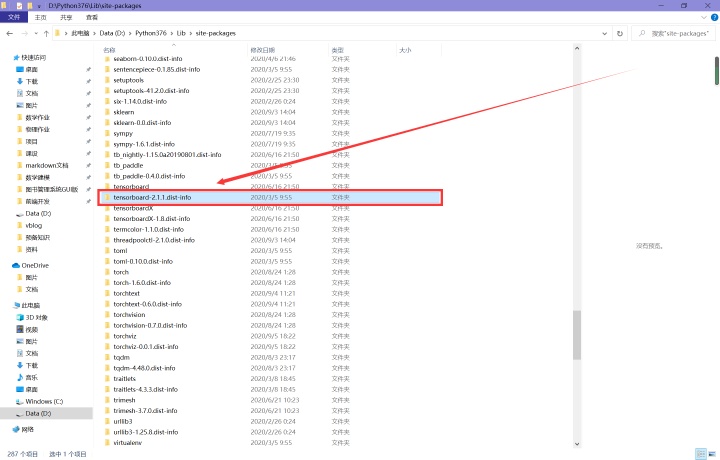Click the 3D 对象 icon in sidebar
Screen dimensions: 720x460
pos(20,317)
